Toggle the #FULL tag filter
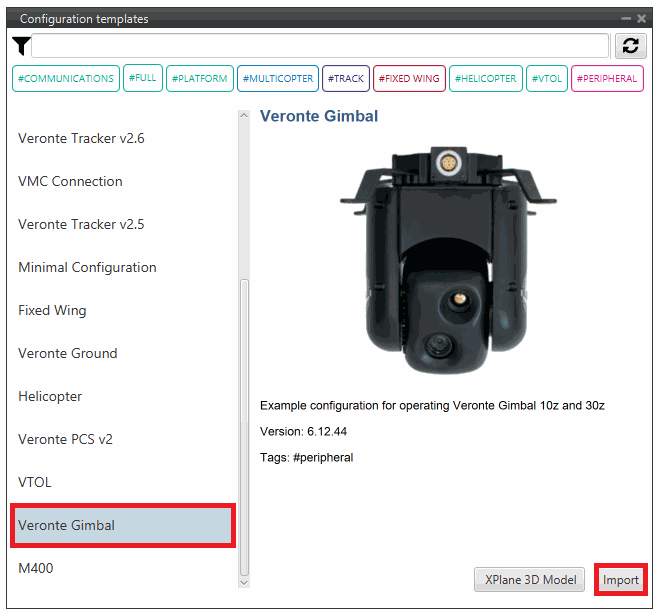658x613 pixels. point(143,79)
